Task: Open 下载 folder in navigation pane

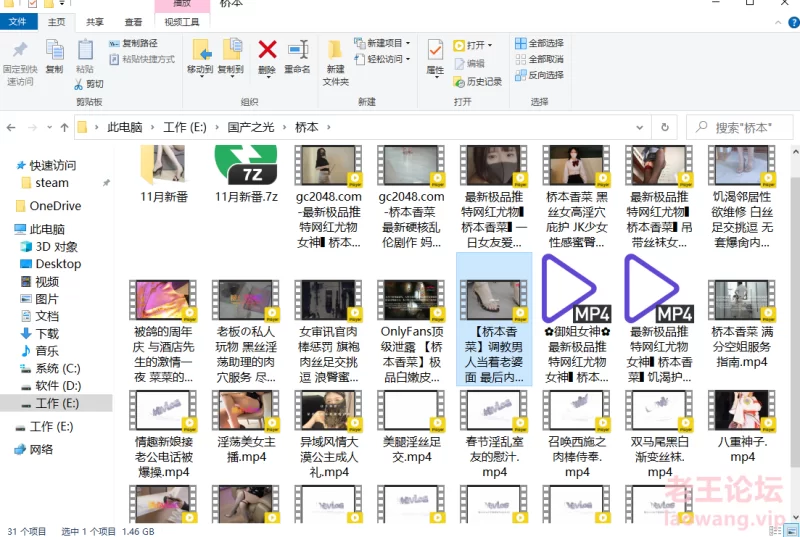Action: [40, 334]
